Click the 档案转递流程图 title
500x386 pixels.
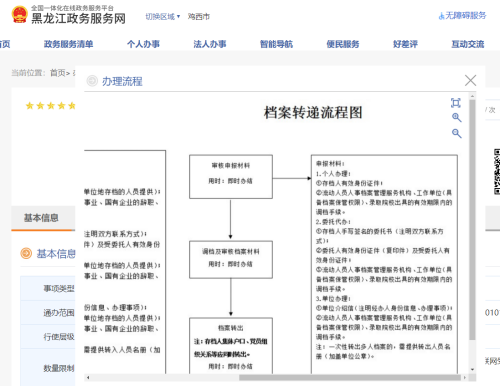point(313,112)
